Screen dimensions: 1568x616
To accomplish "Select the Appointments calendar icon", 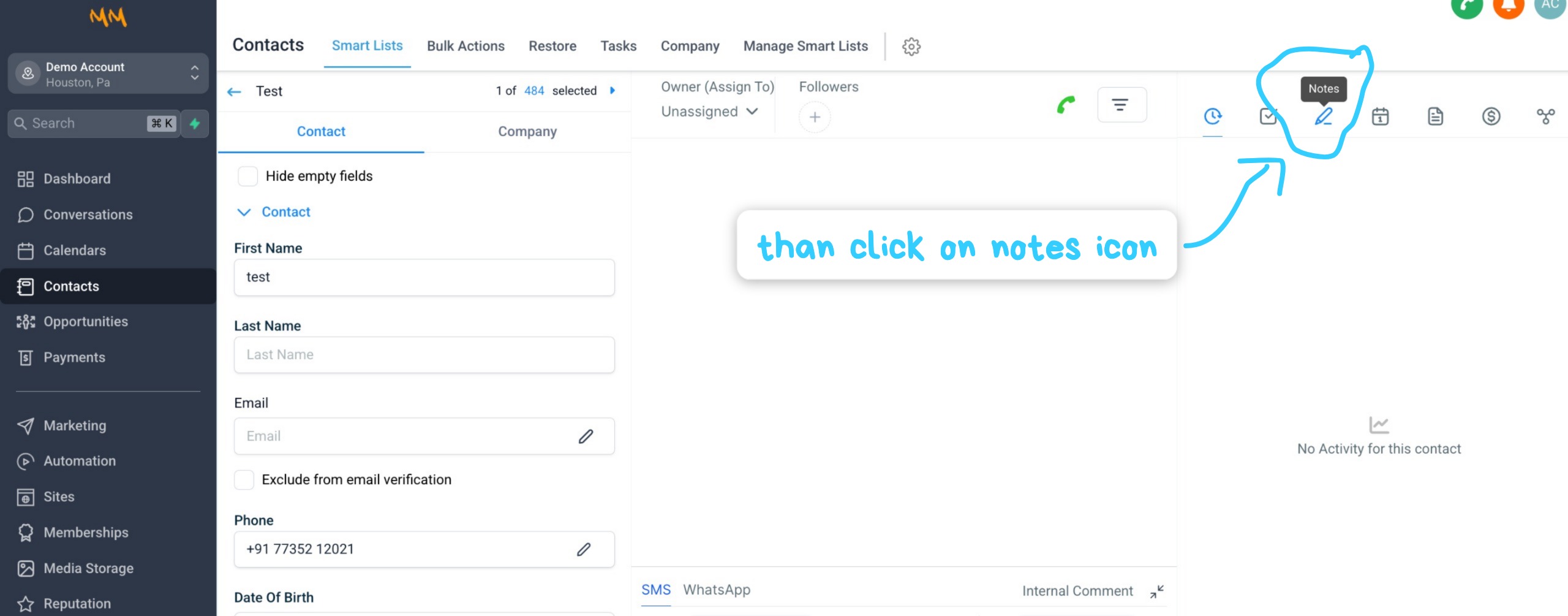I will click(1380, 117).
